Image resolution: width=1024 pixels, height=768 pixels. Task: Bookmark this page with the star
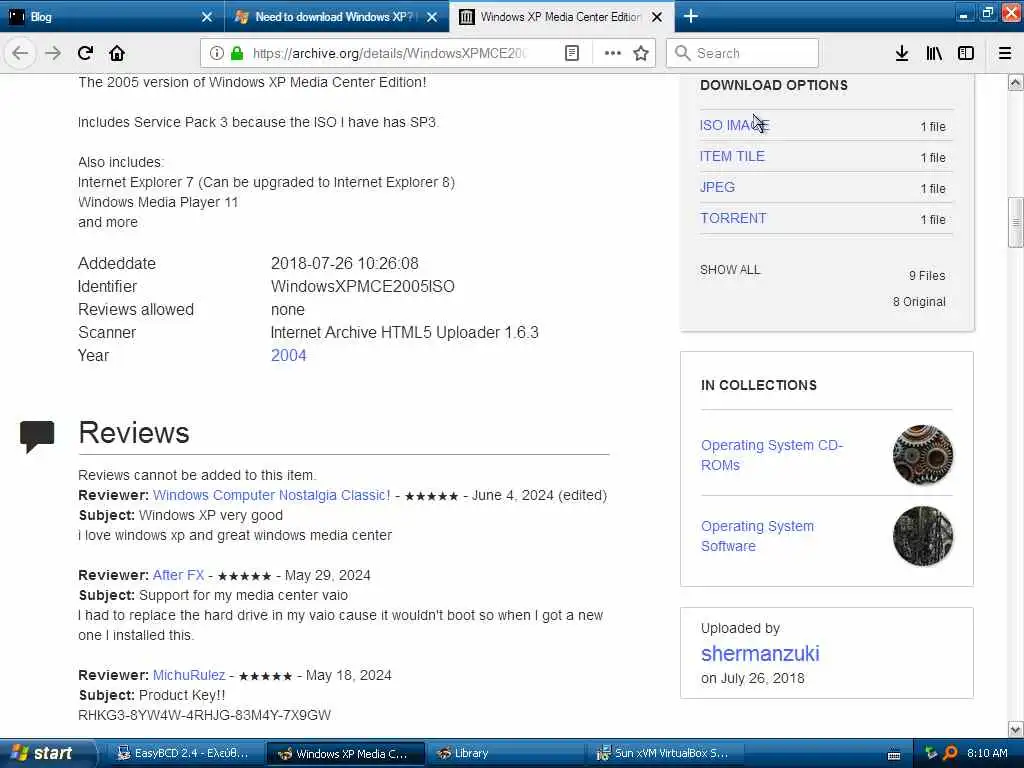pyautogui.click(x=641, y=53)
